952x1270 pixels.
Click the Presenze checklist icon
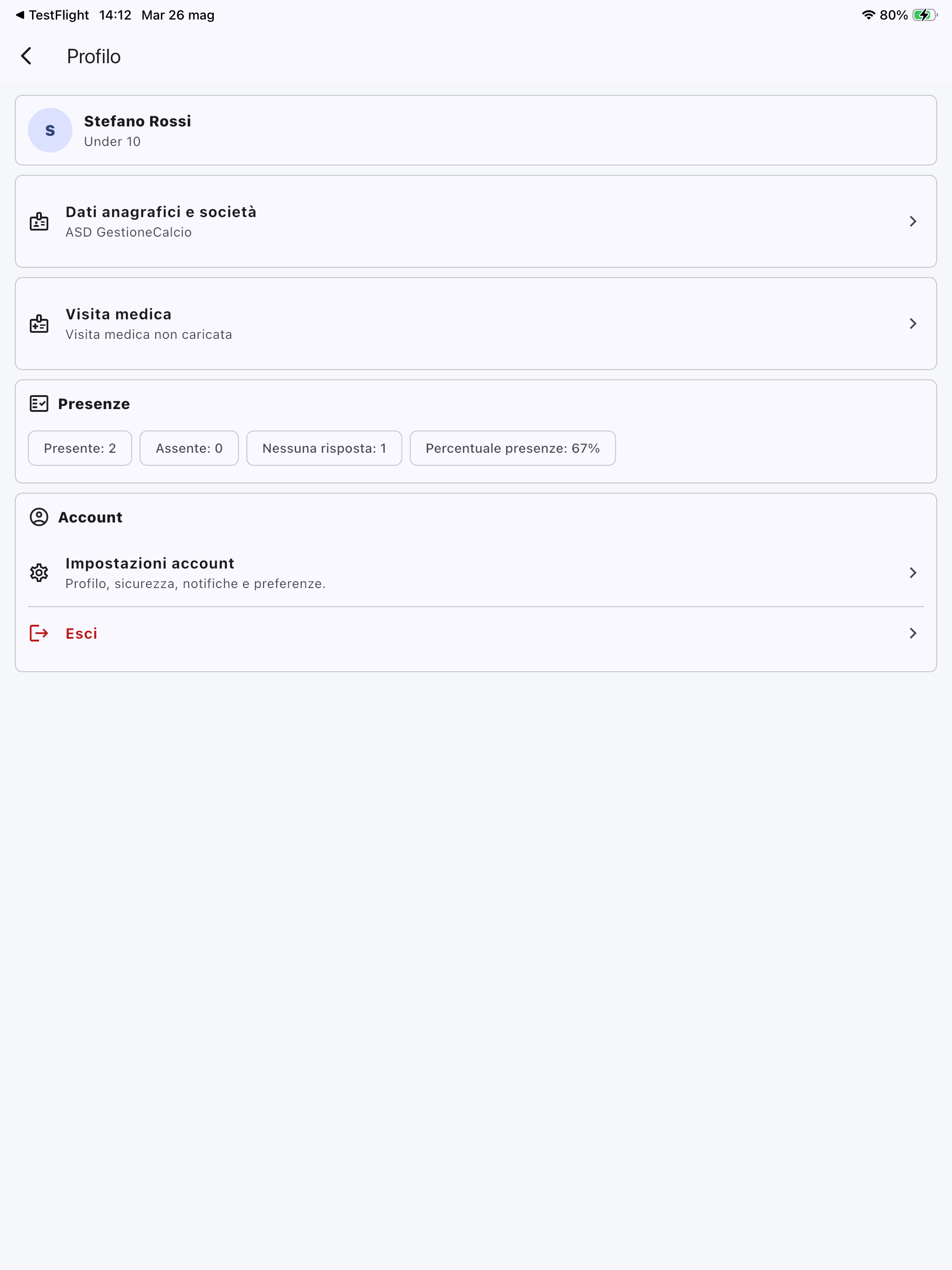coord(39,403)
